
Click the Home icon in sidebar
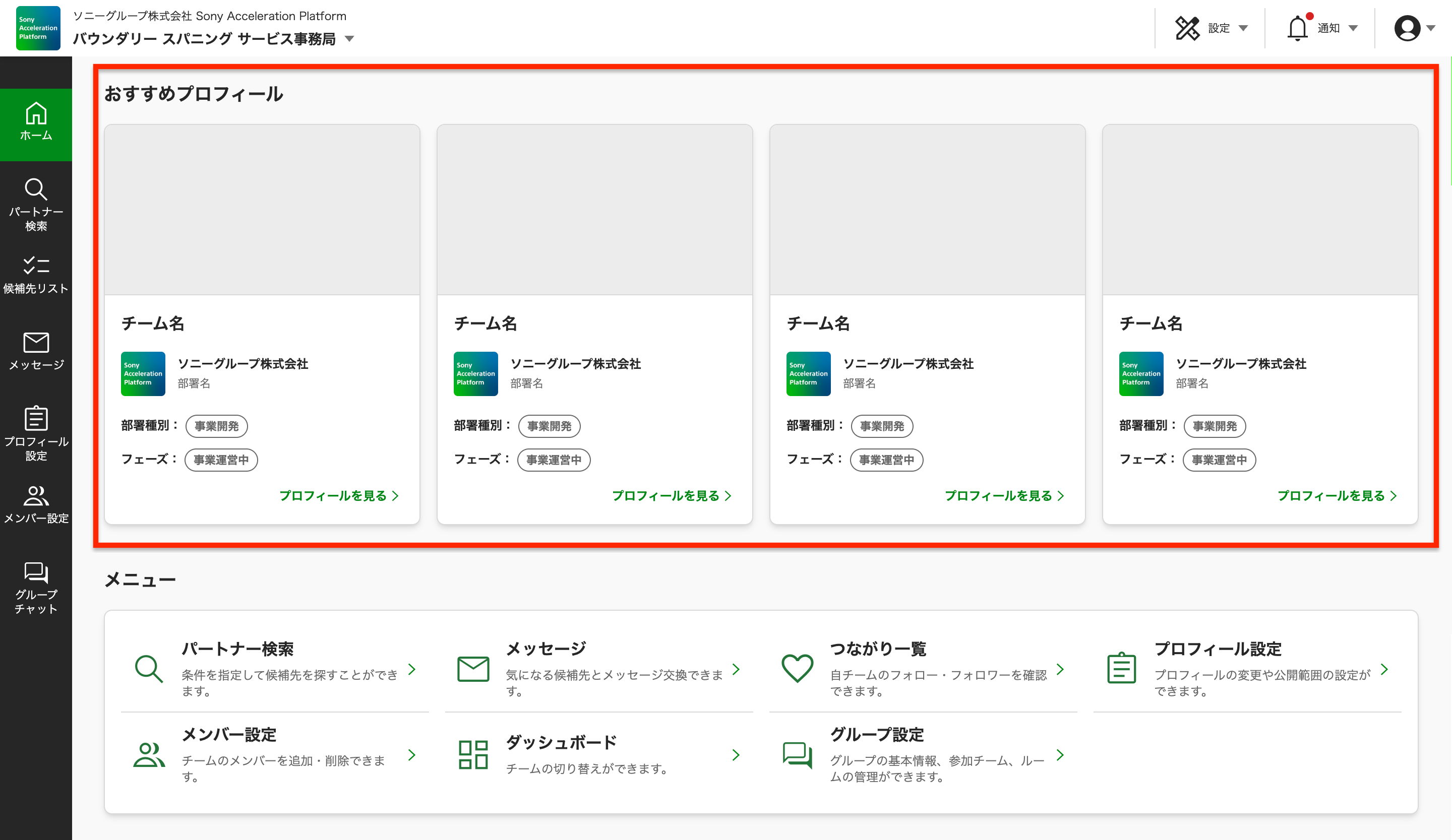36,114
